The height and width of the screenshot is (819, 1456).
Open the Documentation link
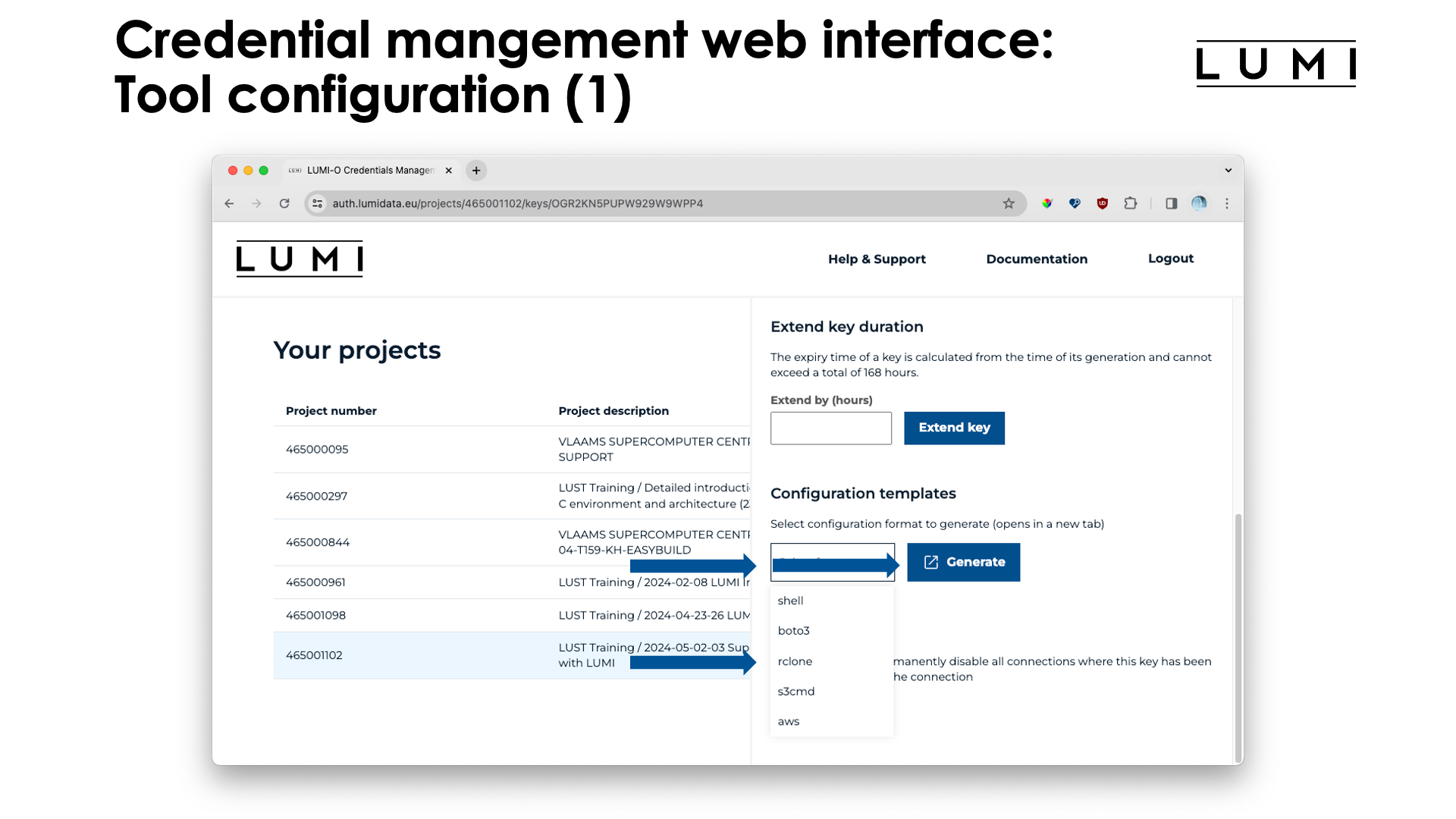point(1037,259)
